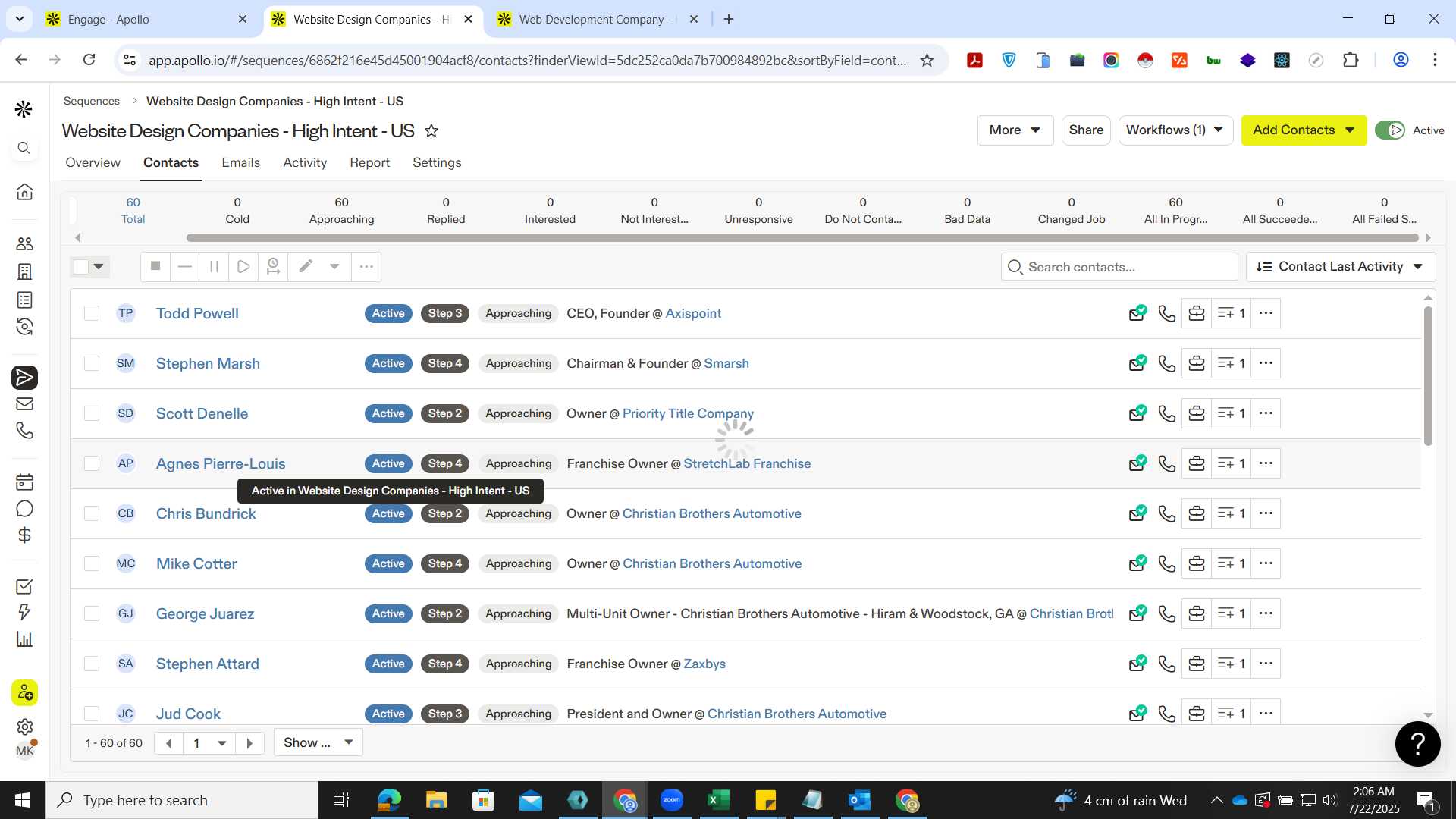Open Analytics bar chart icon in sidebar
Image resolution: width=1456 pixels, height=819 pixels.
[24, 639]
